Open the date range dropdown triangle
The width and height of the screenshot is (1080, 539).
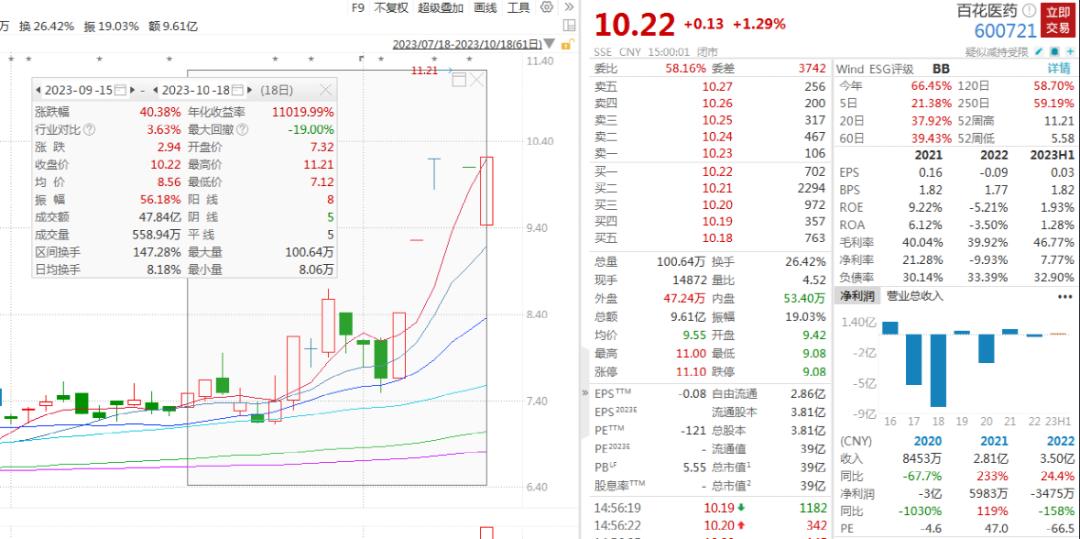point(549,44)
